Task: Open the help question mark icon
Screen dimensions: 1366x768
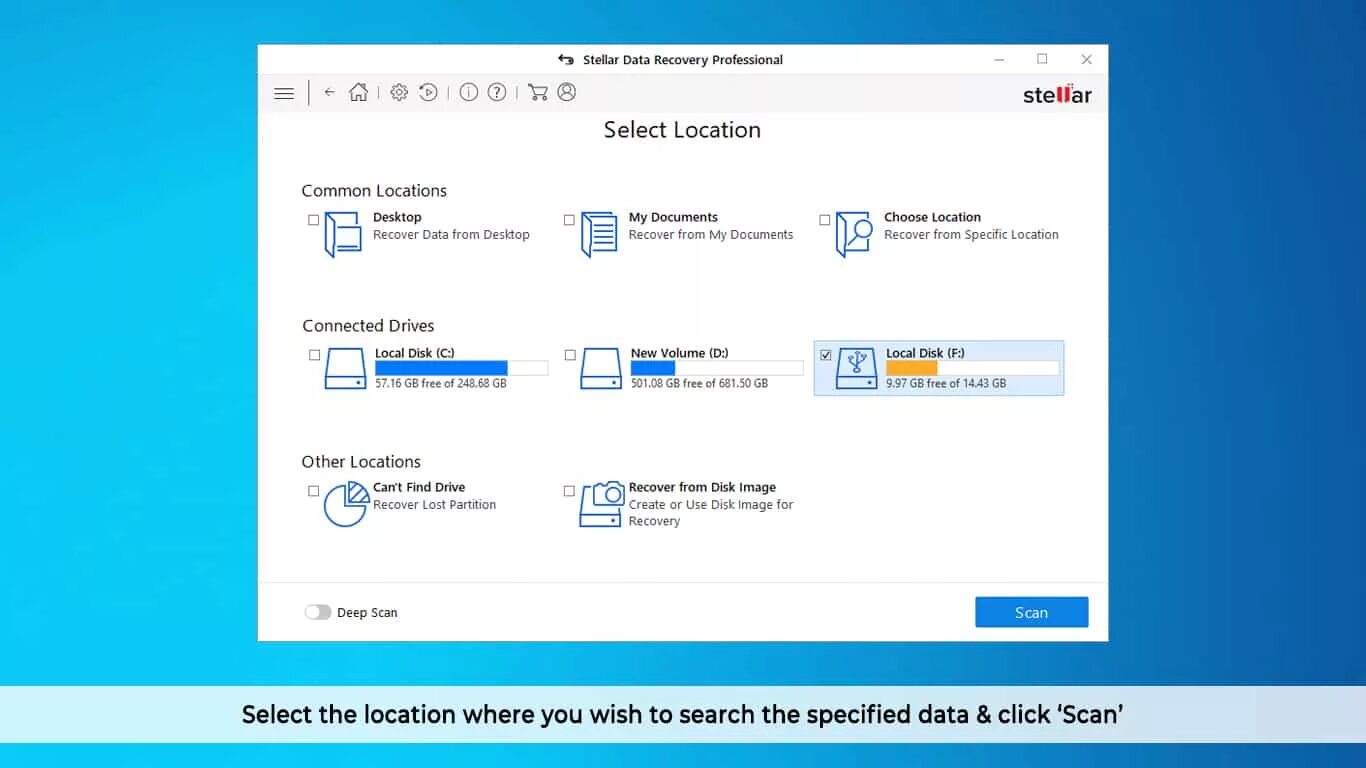Action: point(497,92)
